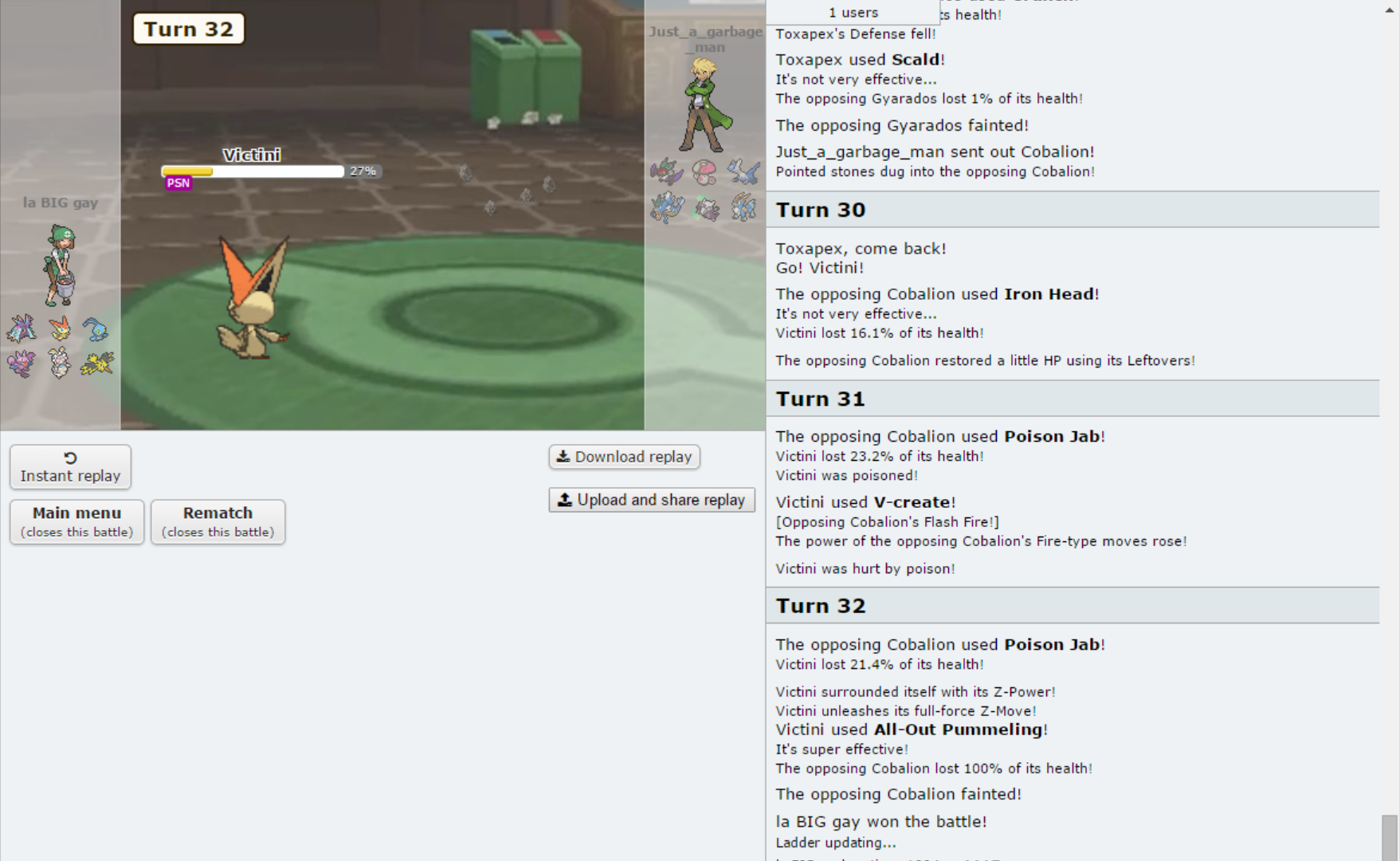Click opponent's Cobalion team icon
The width and height of the screenshot is (1400, 861).
743,208
